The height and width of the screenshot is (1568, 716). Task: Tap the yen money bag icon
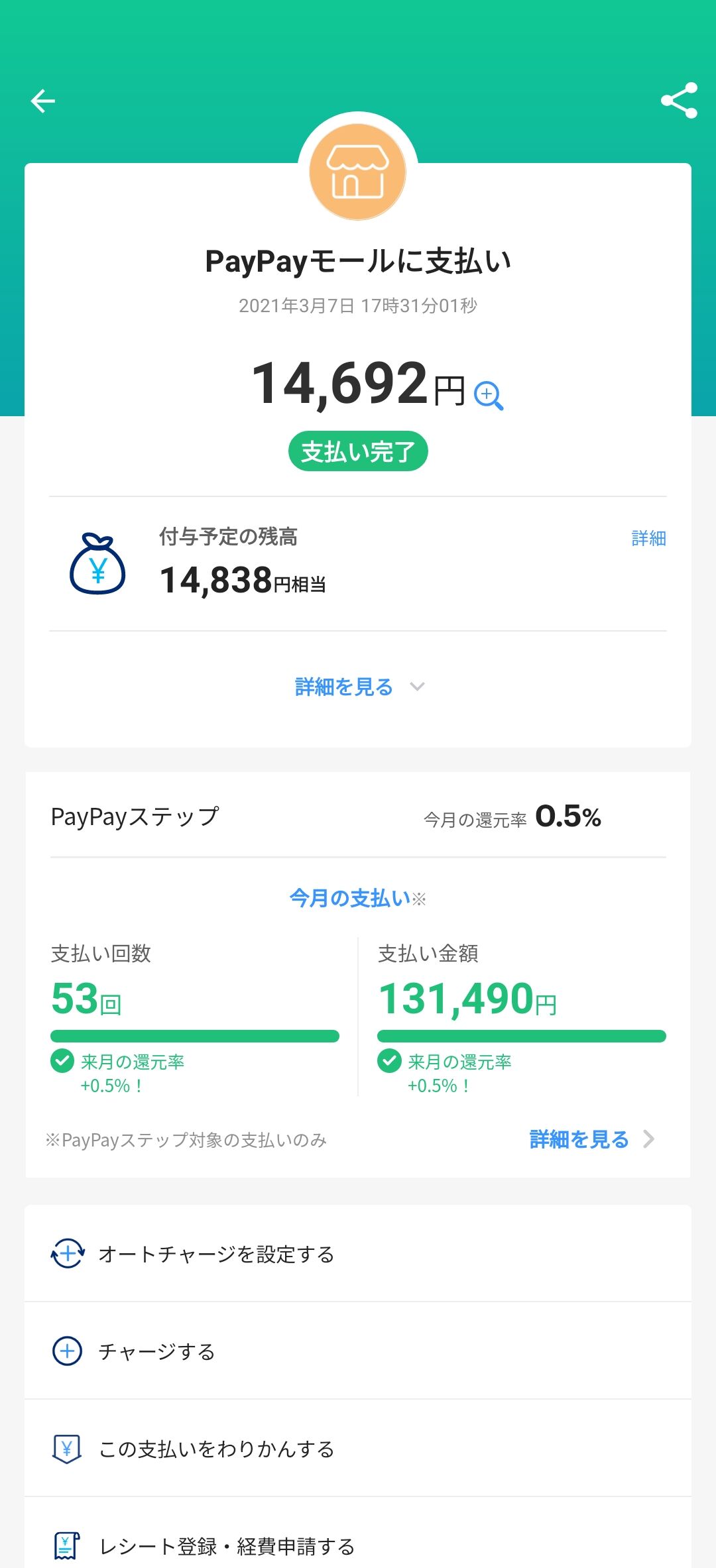(97, 563)
